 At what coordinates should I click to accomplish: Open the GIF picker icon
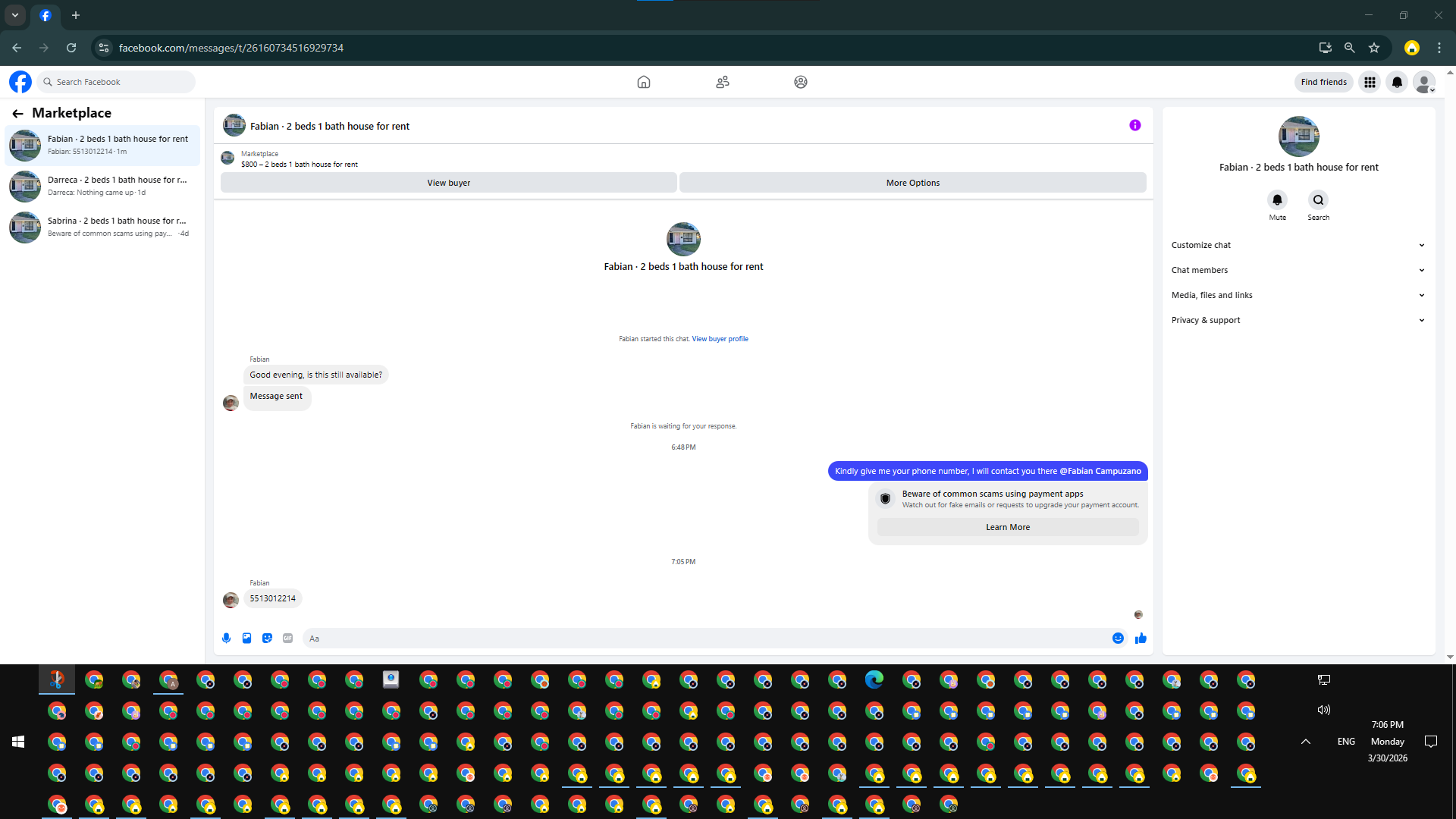pyautogui.click(x=287, y=639)
